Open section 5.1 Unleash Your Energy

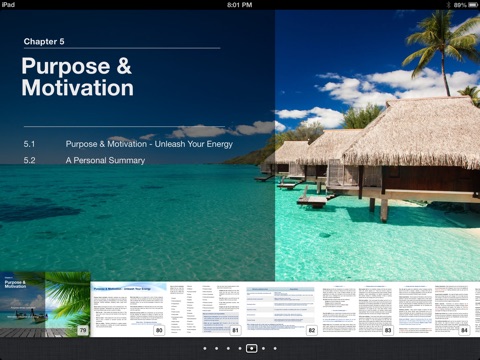[128, 144]
